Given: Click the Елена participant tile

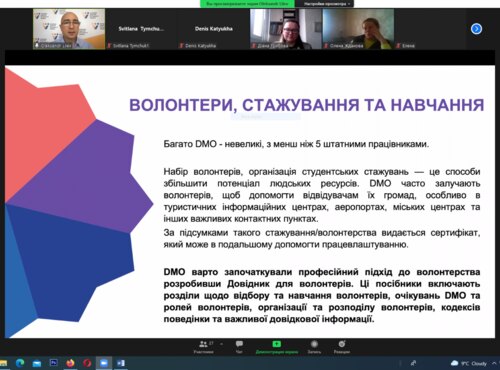Looking at the screenshot, I should pyautogui.click(x=430, y=29).
